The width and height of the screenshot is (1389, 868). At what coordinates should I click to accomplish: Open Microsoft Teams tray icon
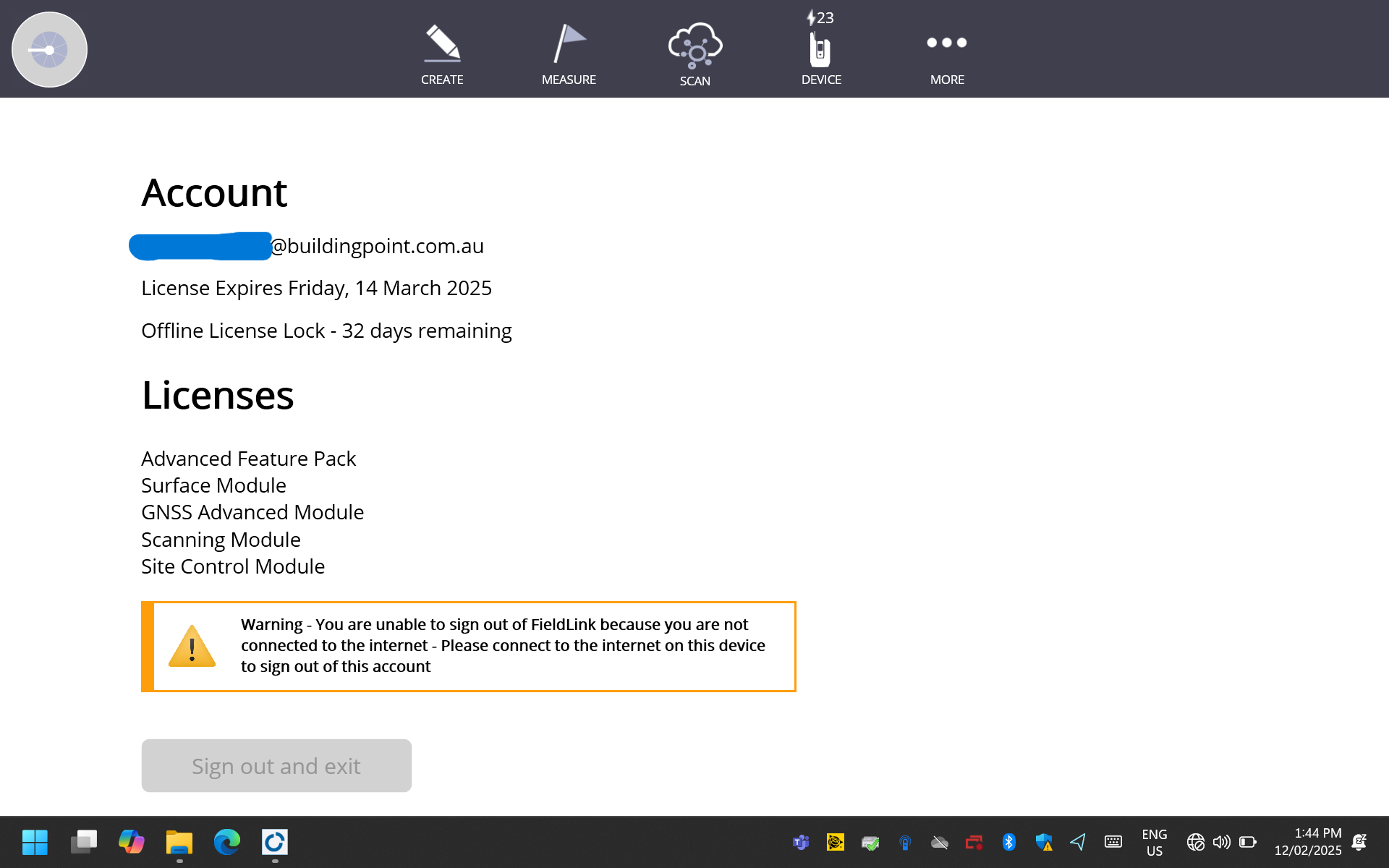(x=800, y=842)
